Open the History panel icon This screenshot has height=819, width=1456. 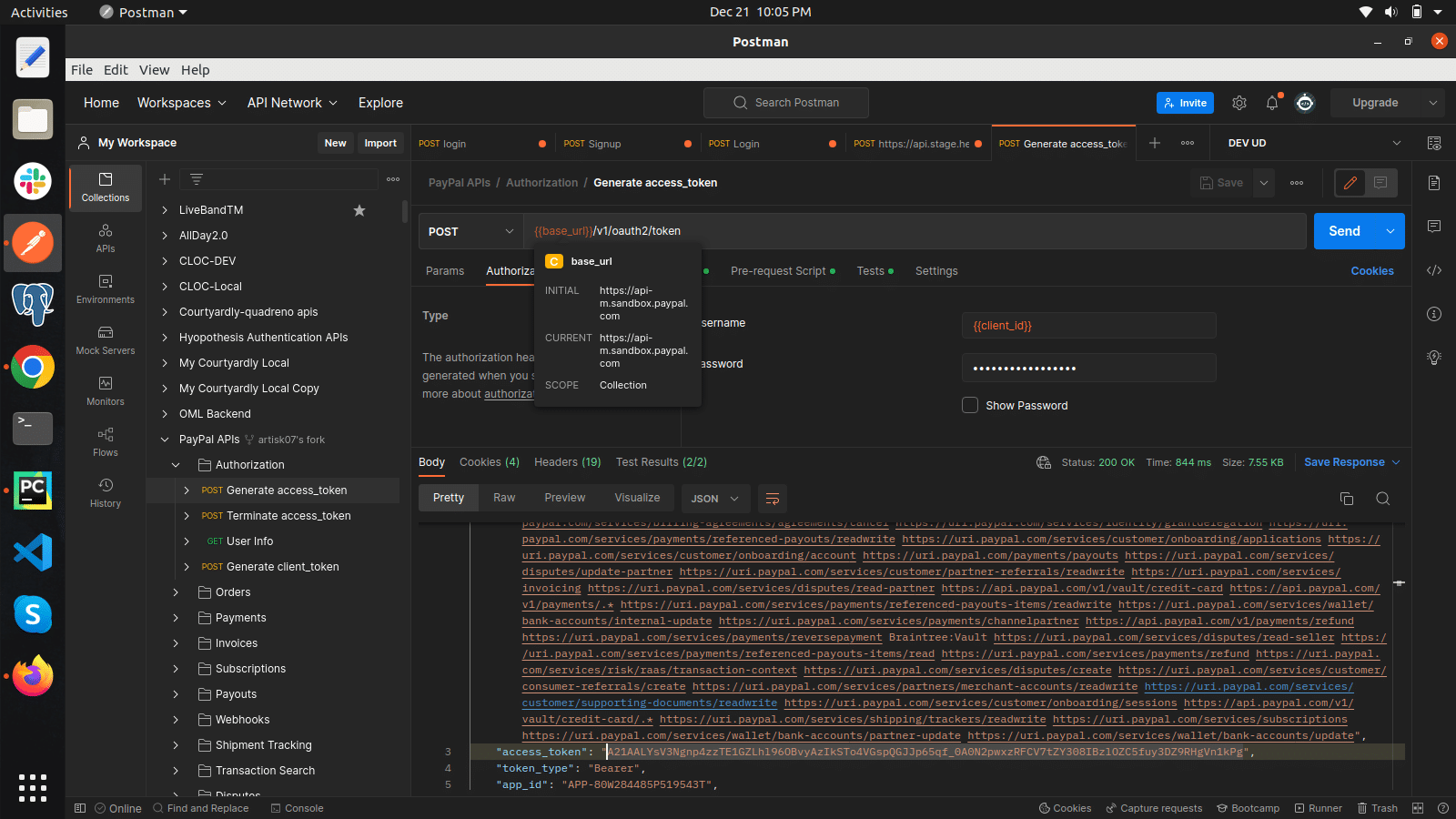coord(106,492)
